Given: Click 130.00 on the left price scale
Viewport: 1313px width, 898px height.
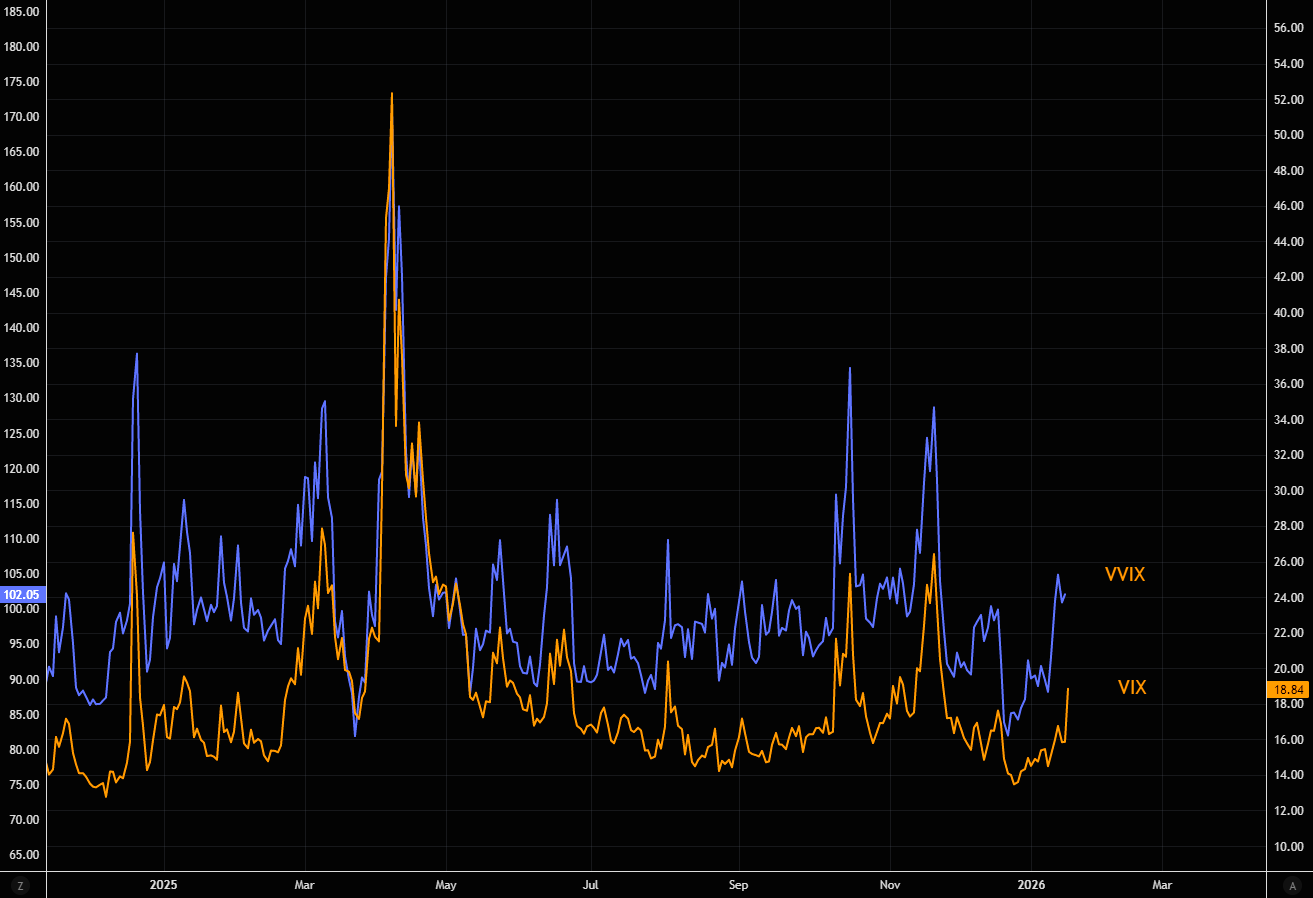Looking at the screenshot, I should (x=21, y=398).
